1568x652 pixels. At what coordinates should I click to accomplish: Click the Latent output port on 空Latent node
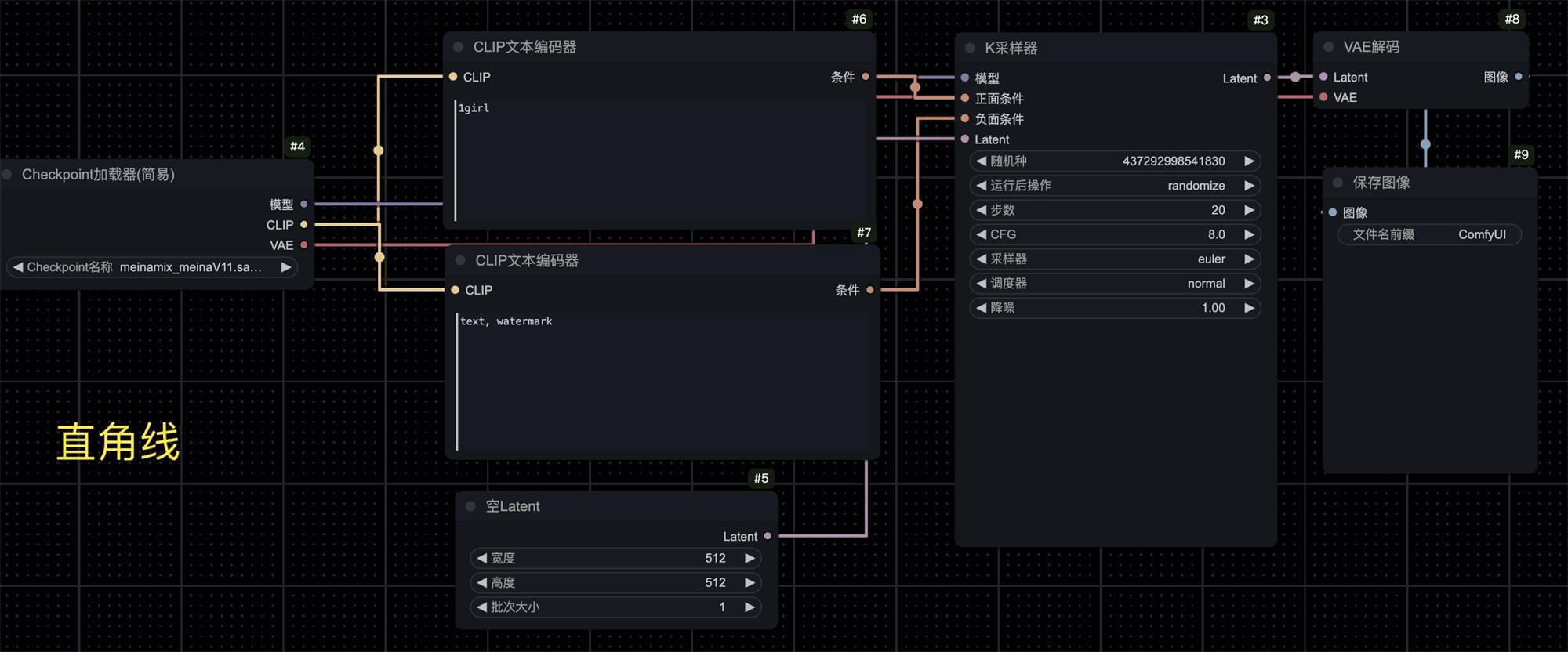click(768, 536)
